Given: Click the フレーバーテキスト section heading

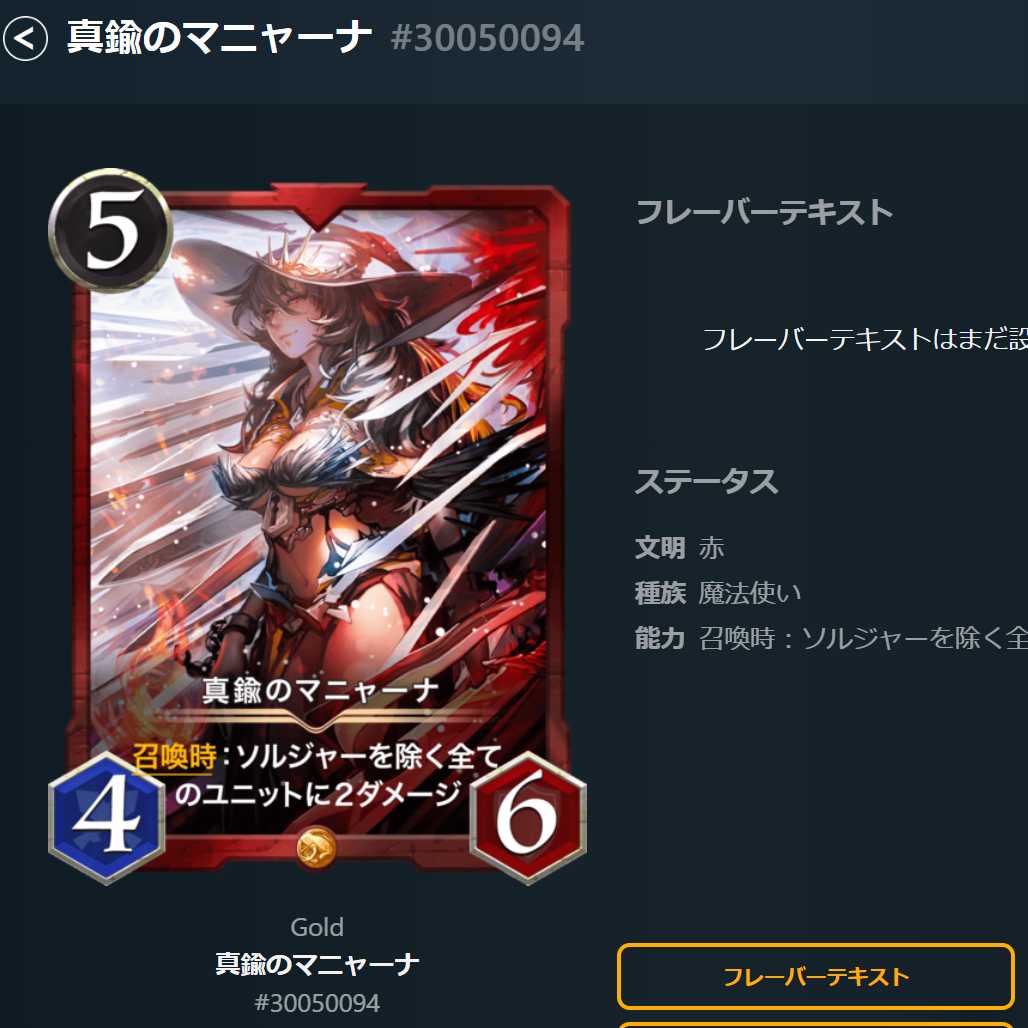Looking at the screenshot, I should click(764, 212).
